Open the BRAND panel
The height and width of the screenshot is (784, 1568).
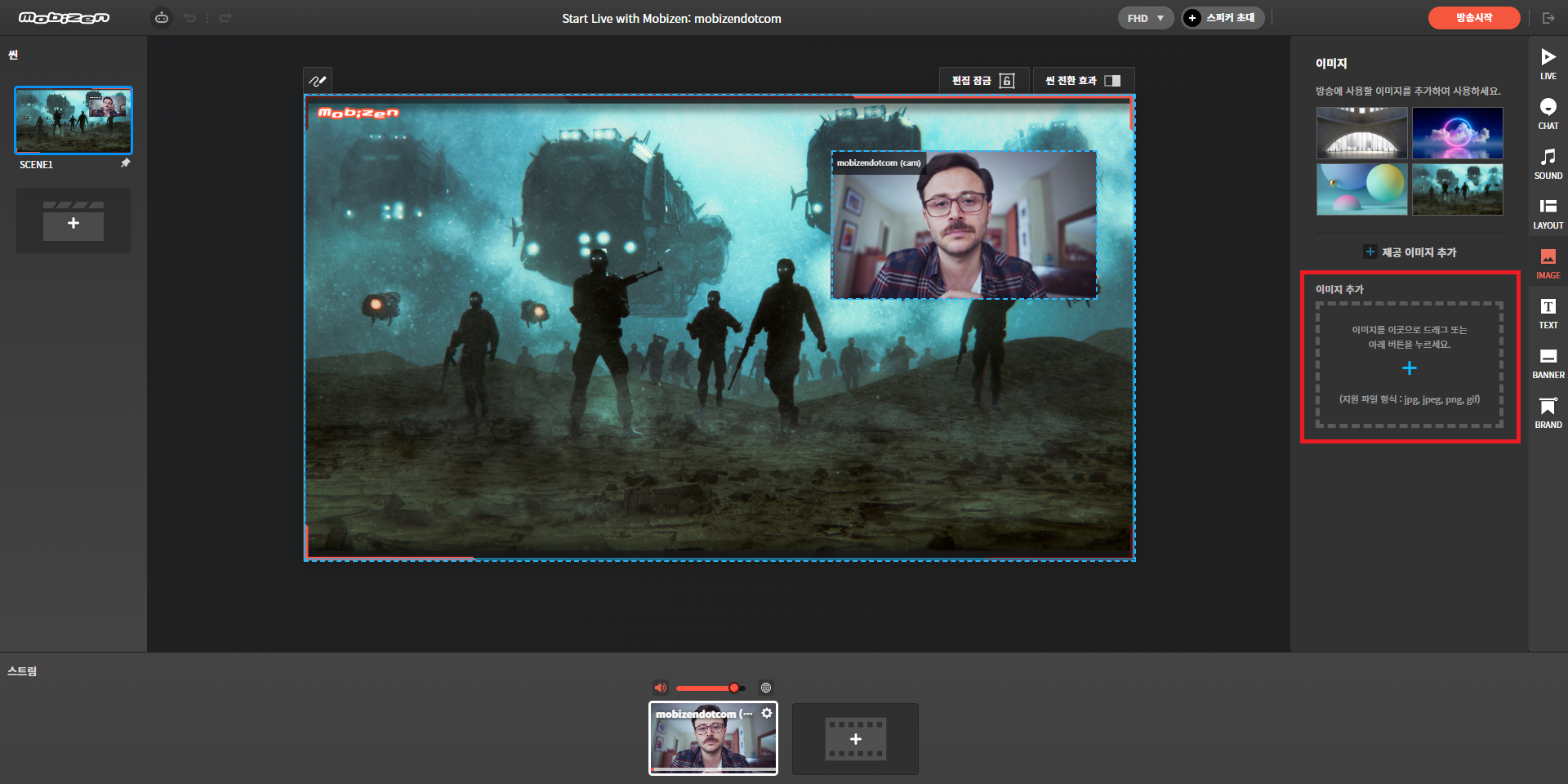1548,413
